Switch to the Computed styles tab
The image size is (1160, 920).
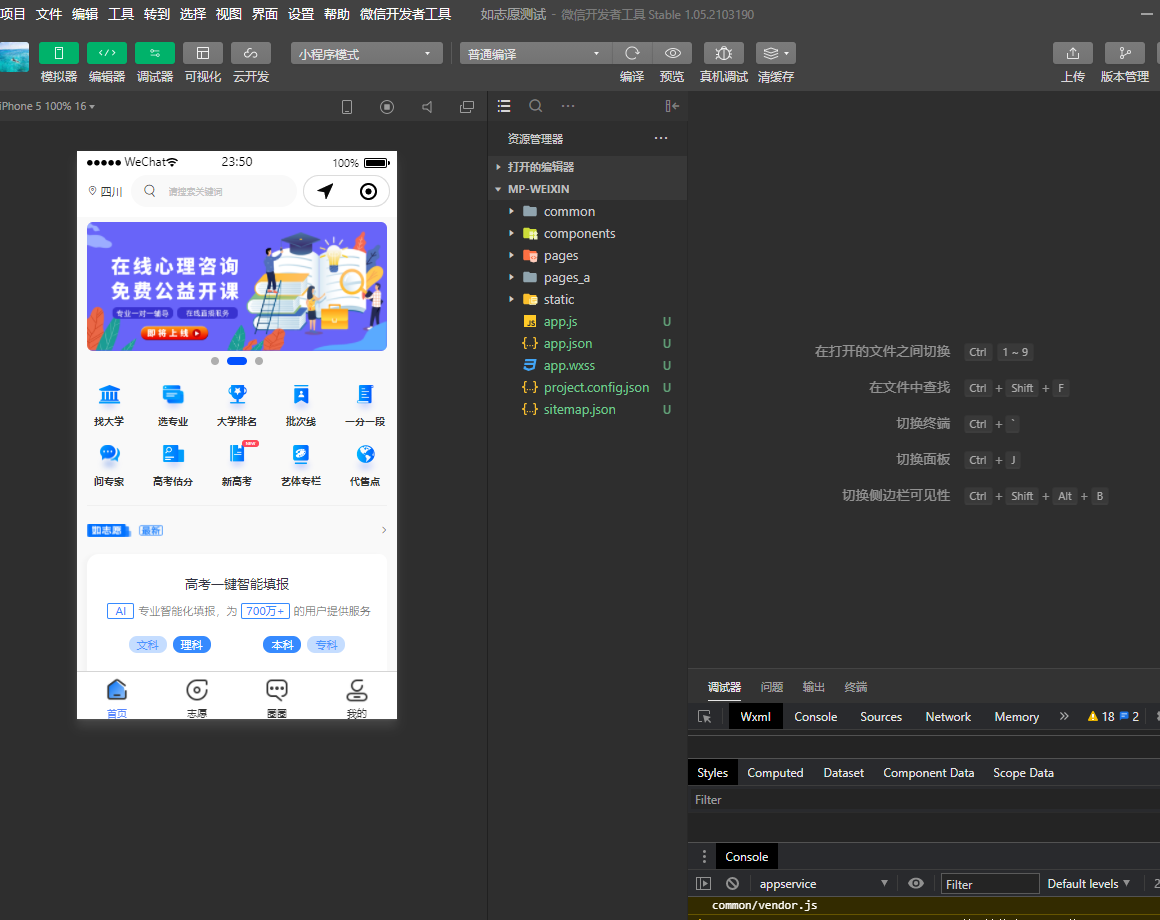point(775,773)
